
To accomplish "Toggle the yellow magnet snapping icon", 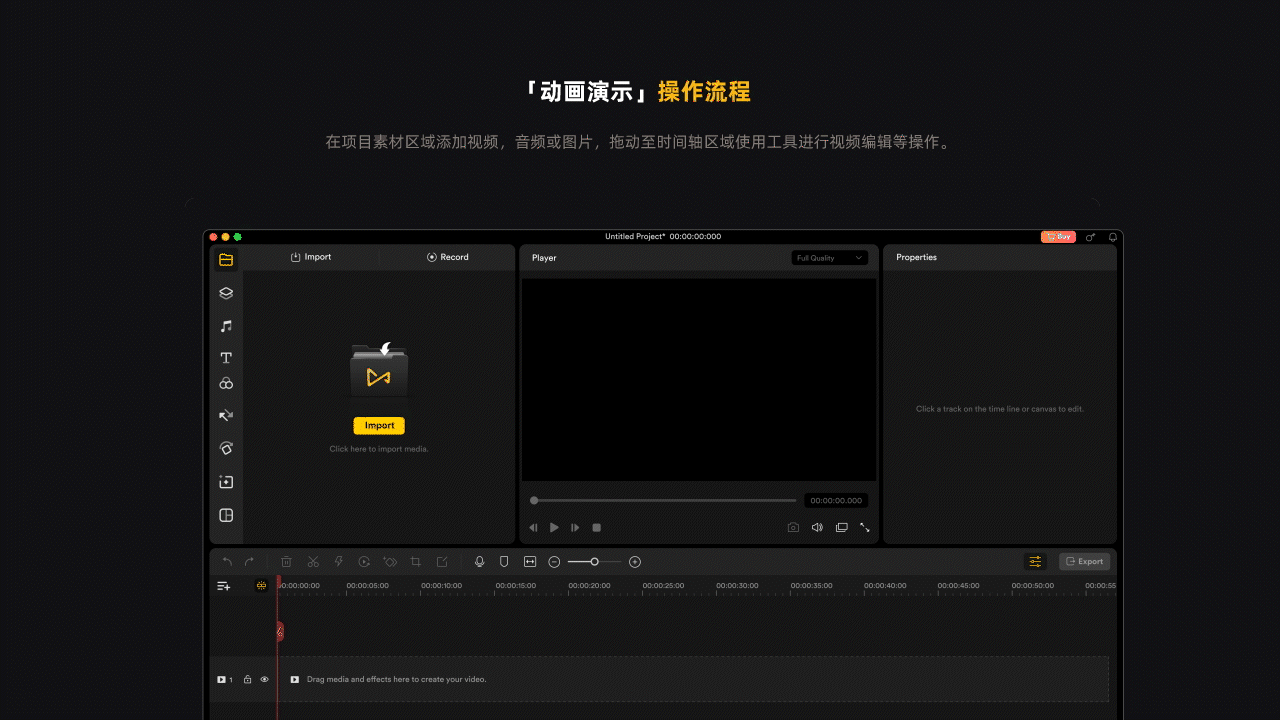I will coord(261,586).
